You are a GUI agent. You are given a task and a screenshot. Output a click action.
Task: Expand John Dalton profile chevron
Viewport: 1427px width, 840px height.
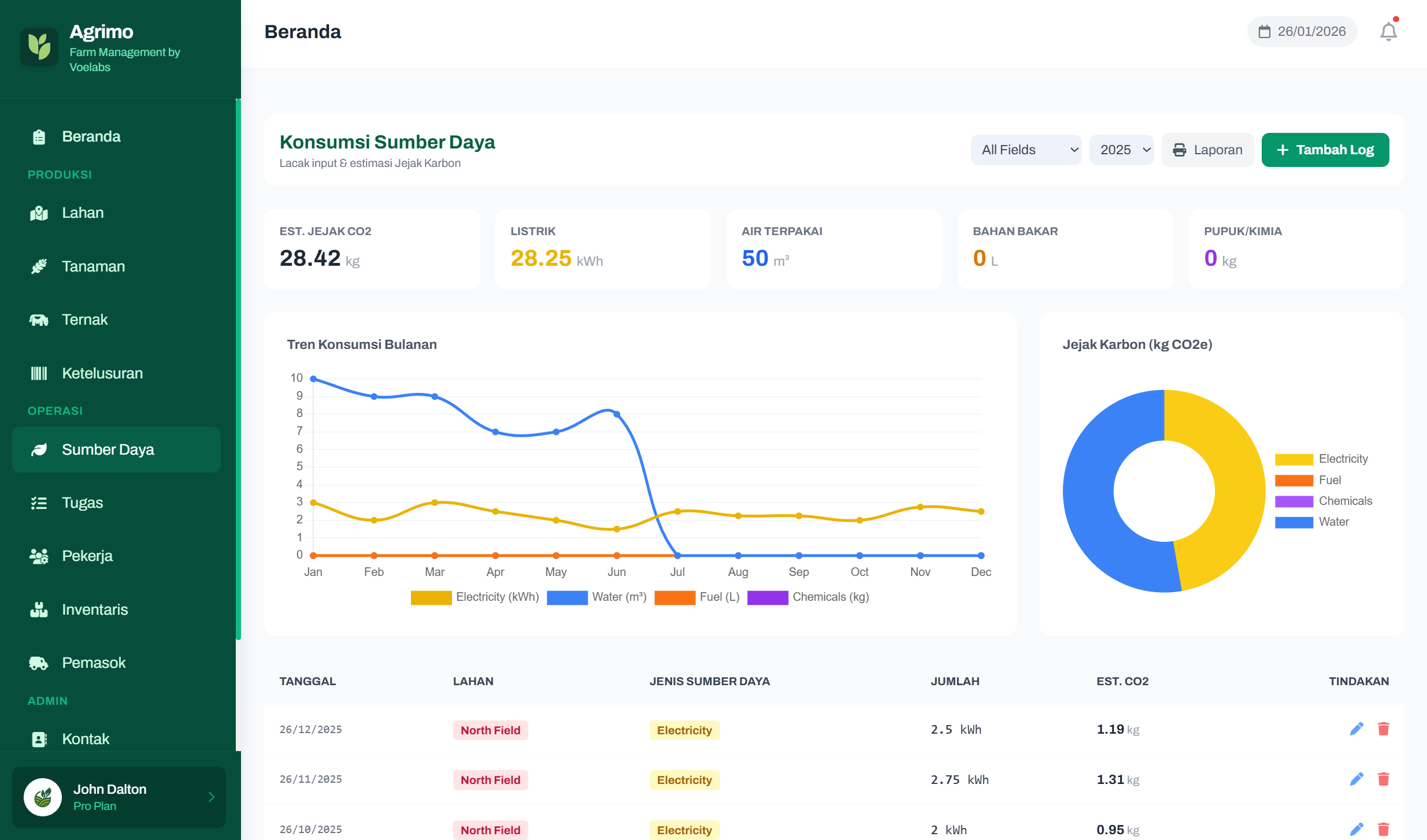point(210,797)
